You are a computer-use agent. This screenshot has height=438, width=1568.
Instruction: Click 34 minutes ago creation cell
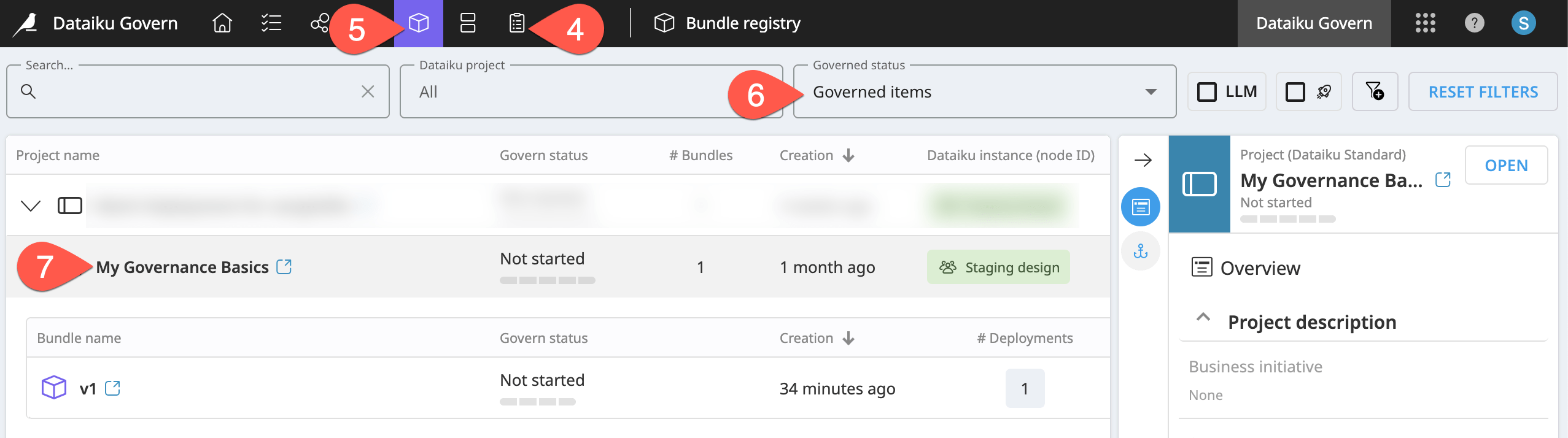[837, 389]
